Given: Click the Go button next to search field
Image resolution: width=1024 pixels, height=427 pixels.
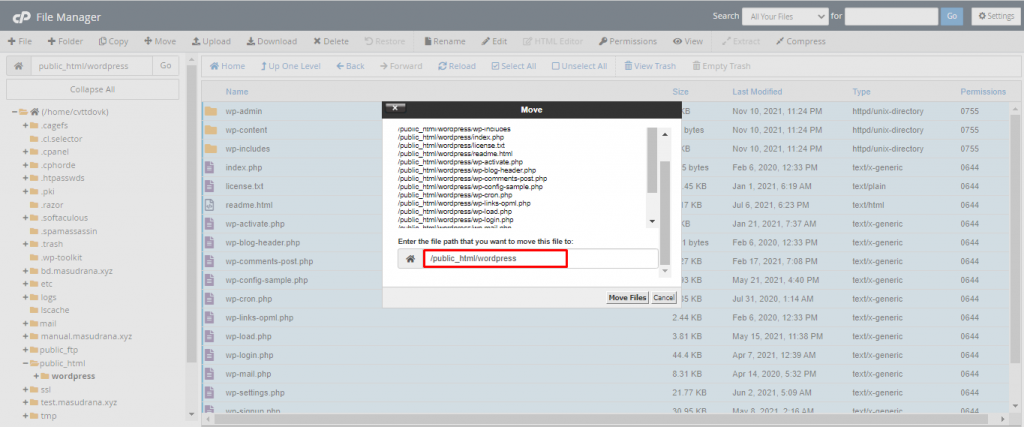Looking at the screenshot, I should 952,16.
